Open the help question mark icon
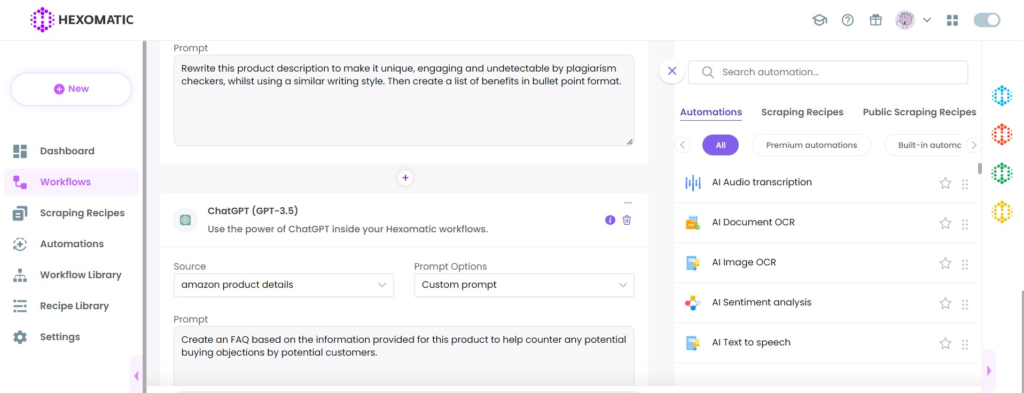 [x=848, y=20]
